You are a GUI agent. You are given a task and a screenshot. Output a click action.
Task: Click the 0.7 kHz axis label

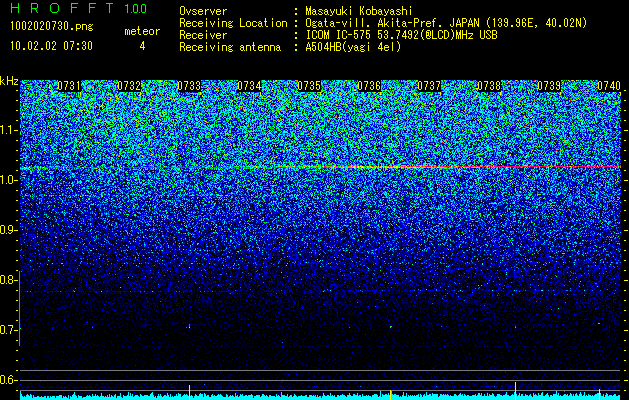click(8, 330)
